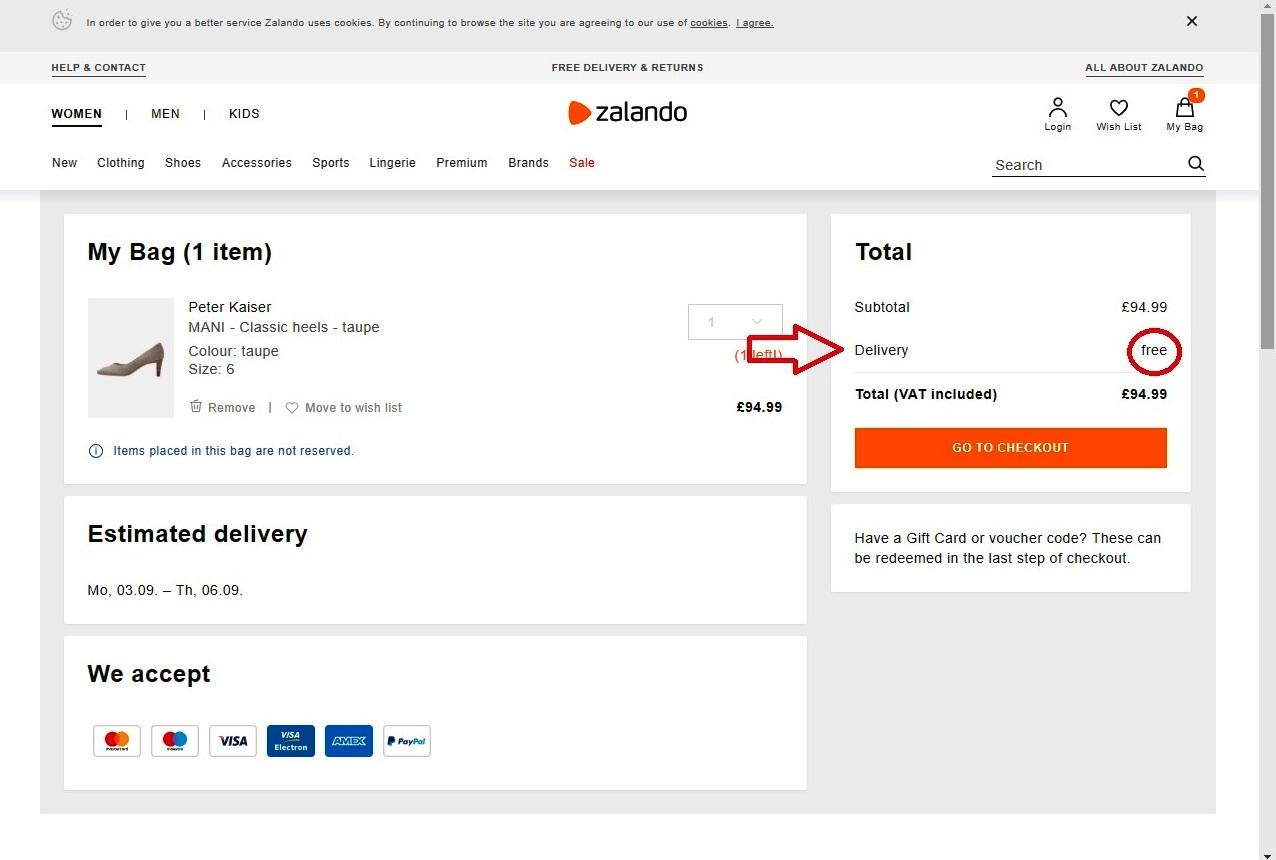Click the American Express payment icon

click(x=349, y=741)
